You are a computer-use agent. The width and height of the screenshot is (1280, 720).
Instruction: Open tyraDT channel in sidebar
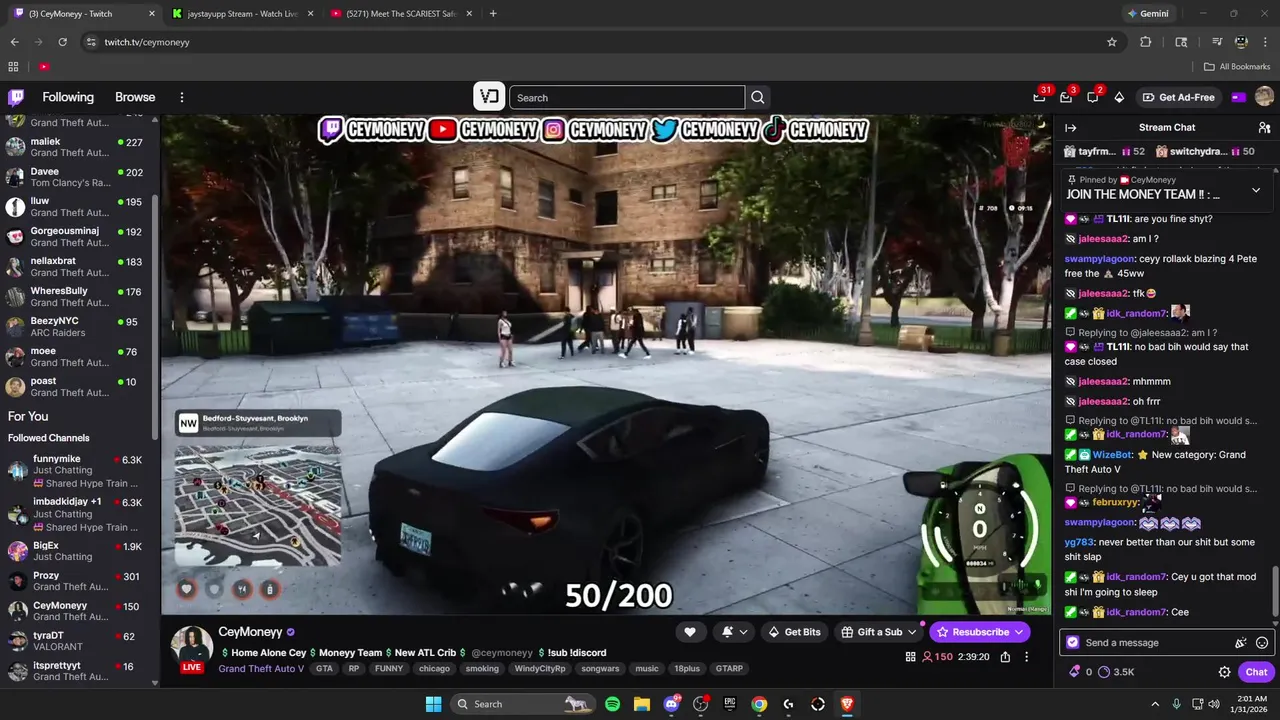click(x=80, y=641)
